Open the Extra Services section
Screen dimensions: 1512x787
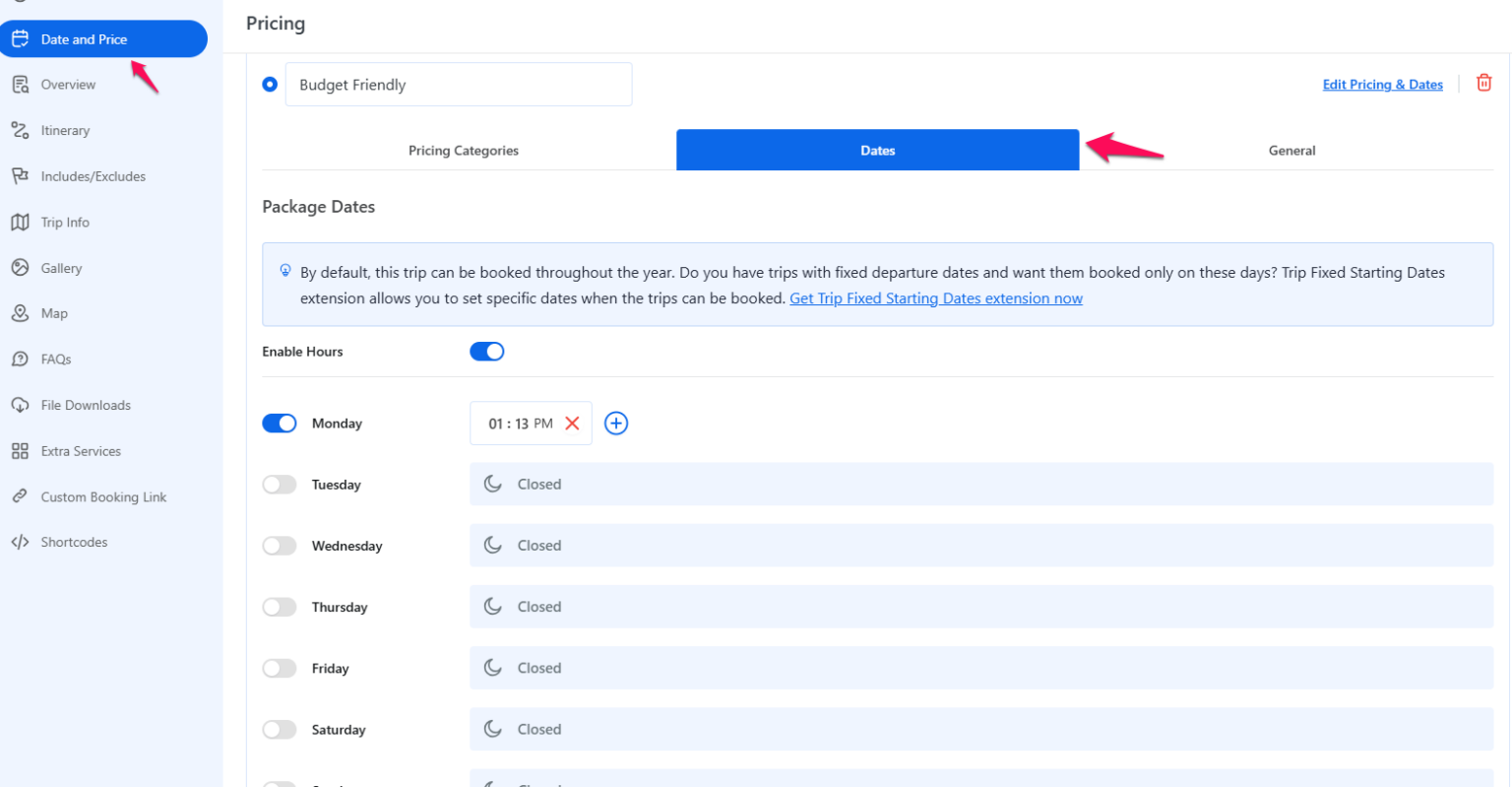point(79,450)
